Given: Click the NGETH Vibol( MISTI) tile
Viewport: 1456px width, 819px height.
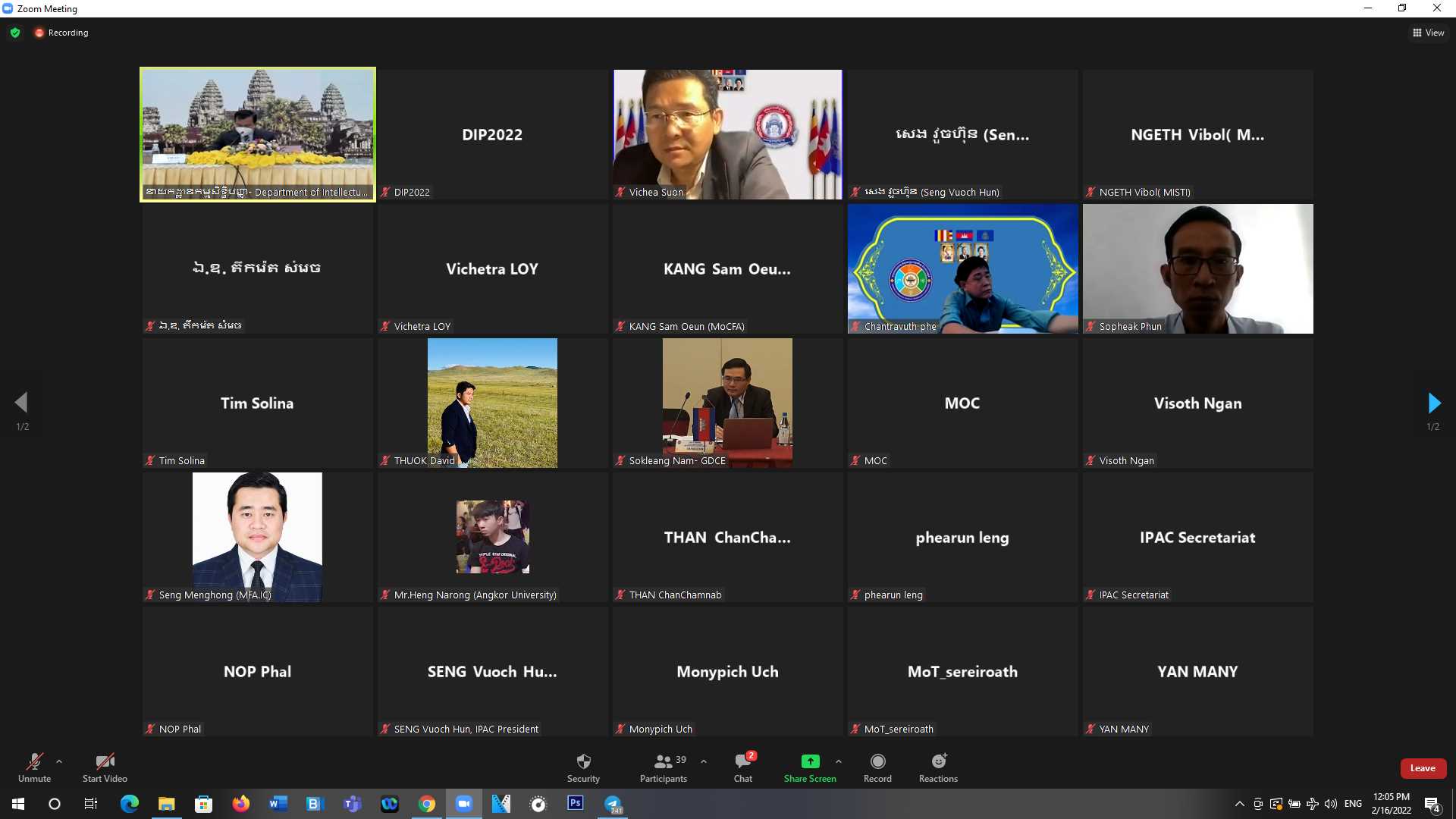Looking at the screenshot, I should (1197, 134).
